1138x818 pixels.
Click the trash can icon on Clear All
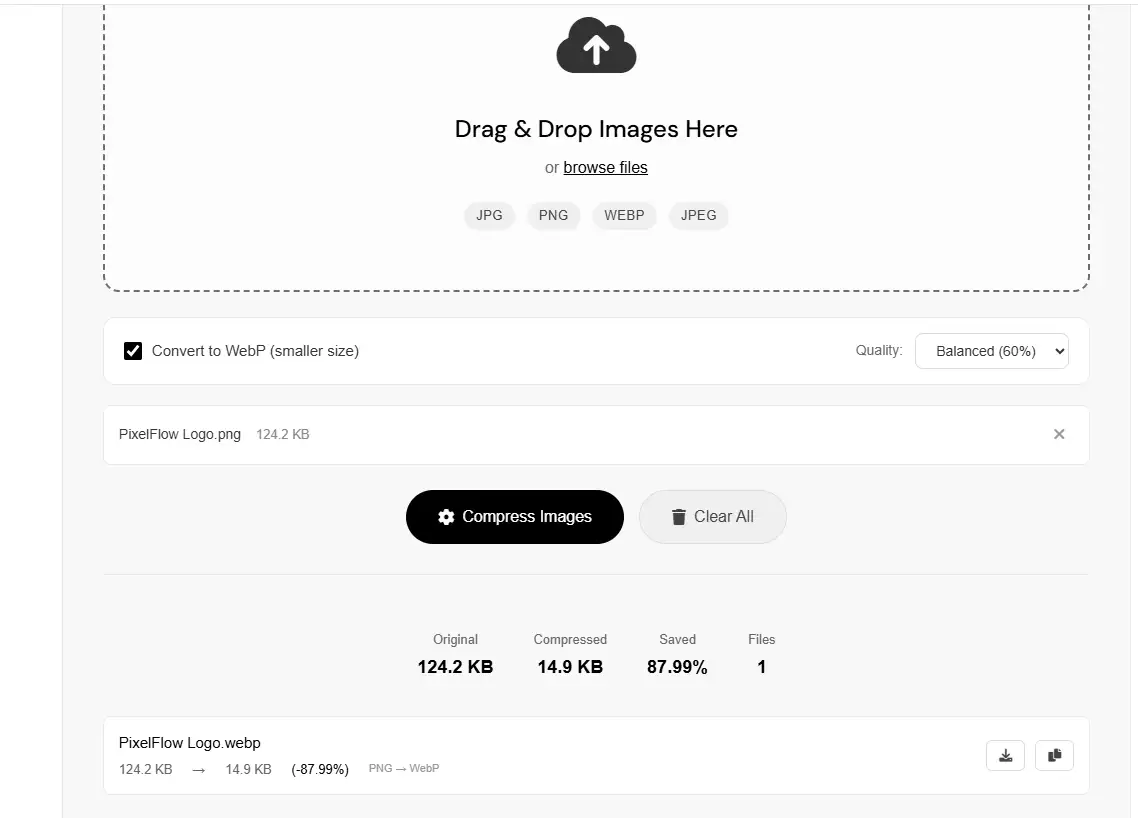coord(679,517)
